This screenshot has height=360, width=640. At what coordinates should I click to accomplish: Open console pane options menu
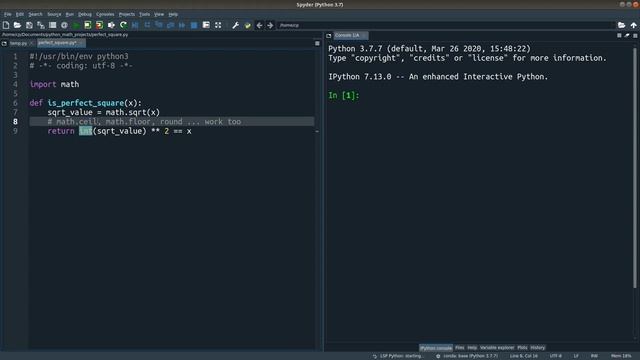pyautogui.click(x=635, y=36)
